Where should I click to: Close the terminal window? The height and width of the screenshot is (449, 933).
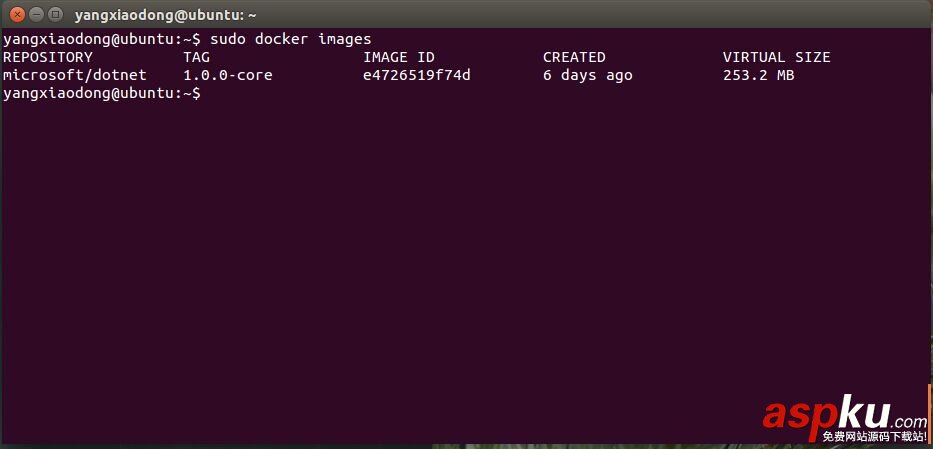click(16, 15)
